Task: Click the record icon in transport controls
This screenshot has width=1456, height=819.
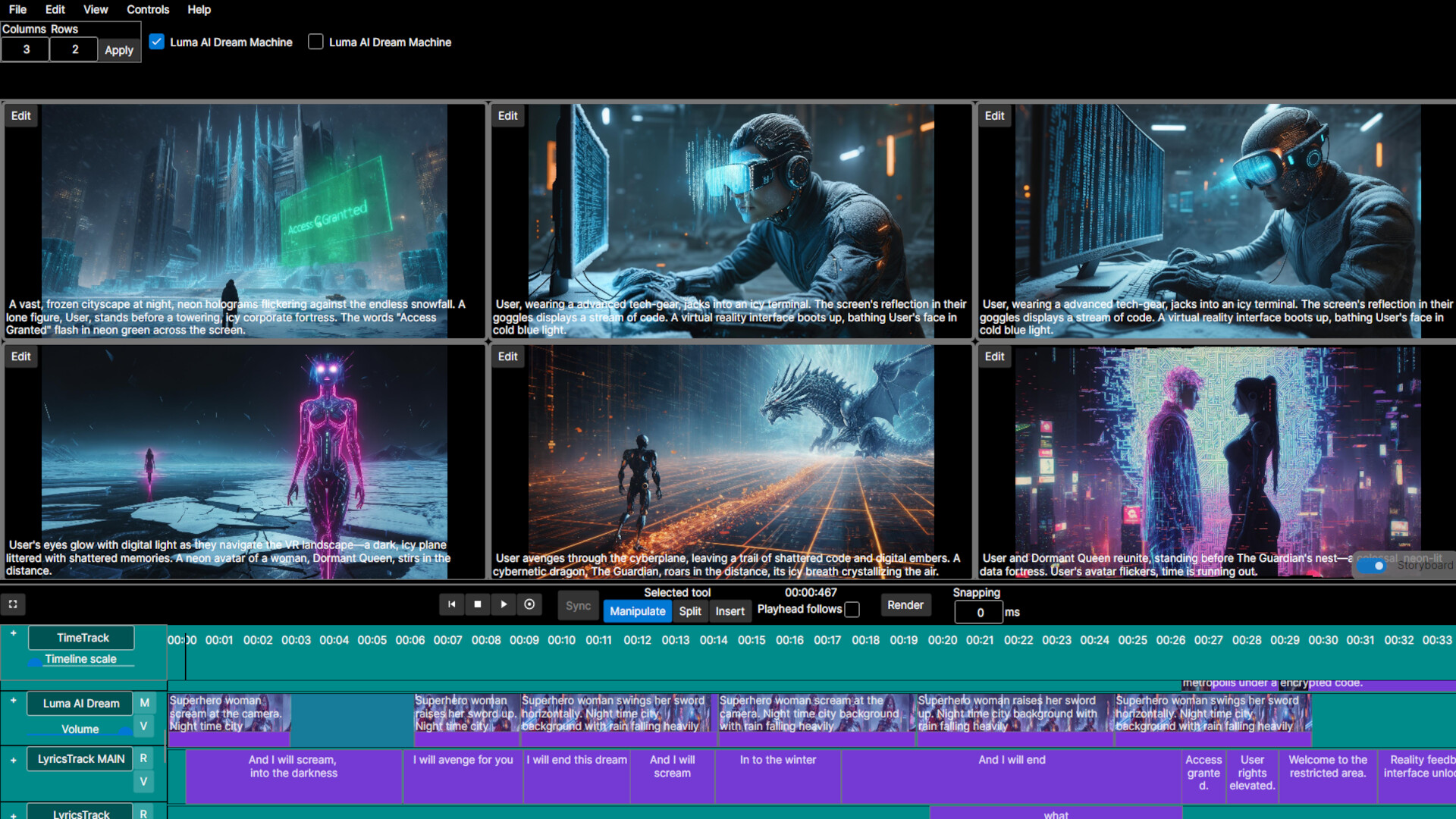Action: click(530, 604)
